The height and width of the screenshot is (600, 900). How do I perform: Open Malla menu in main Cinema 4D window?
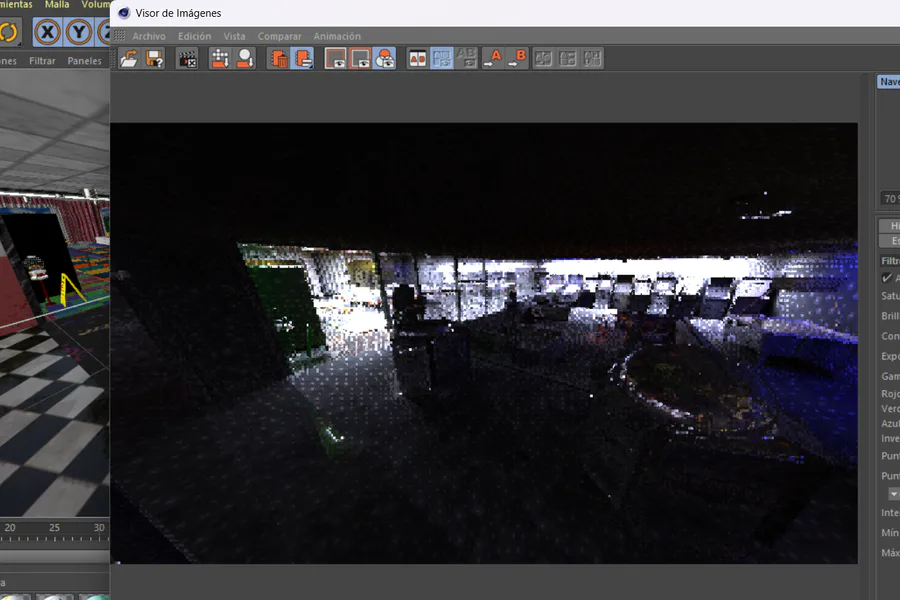tap(57, 5)
